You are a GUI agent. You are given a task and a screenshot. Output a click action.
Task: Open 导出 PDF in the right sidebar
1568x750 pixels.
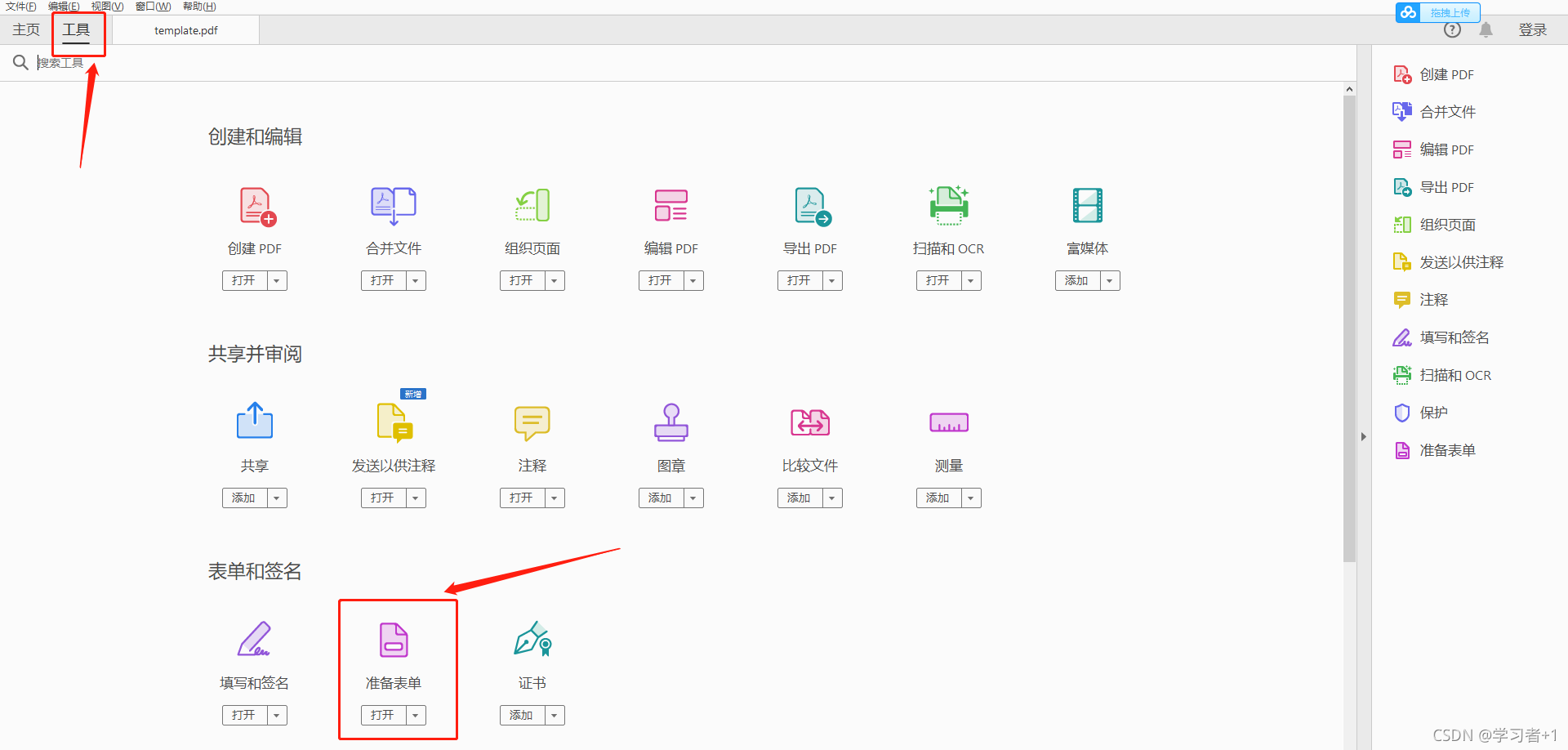pyautogui.click(x=1433, y=187)
